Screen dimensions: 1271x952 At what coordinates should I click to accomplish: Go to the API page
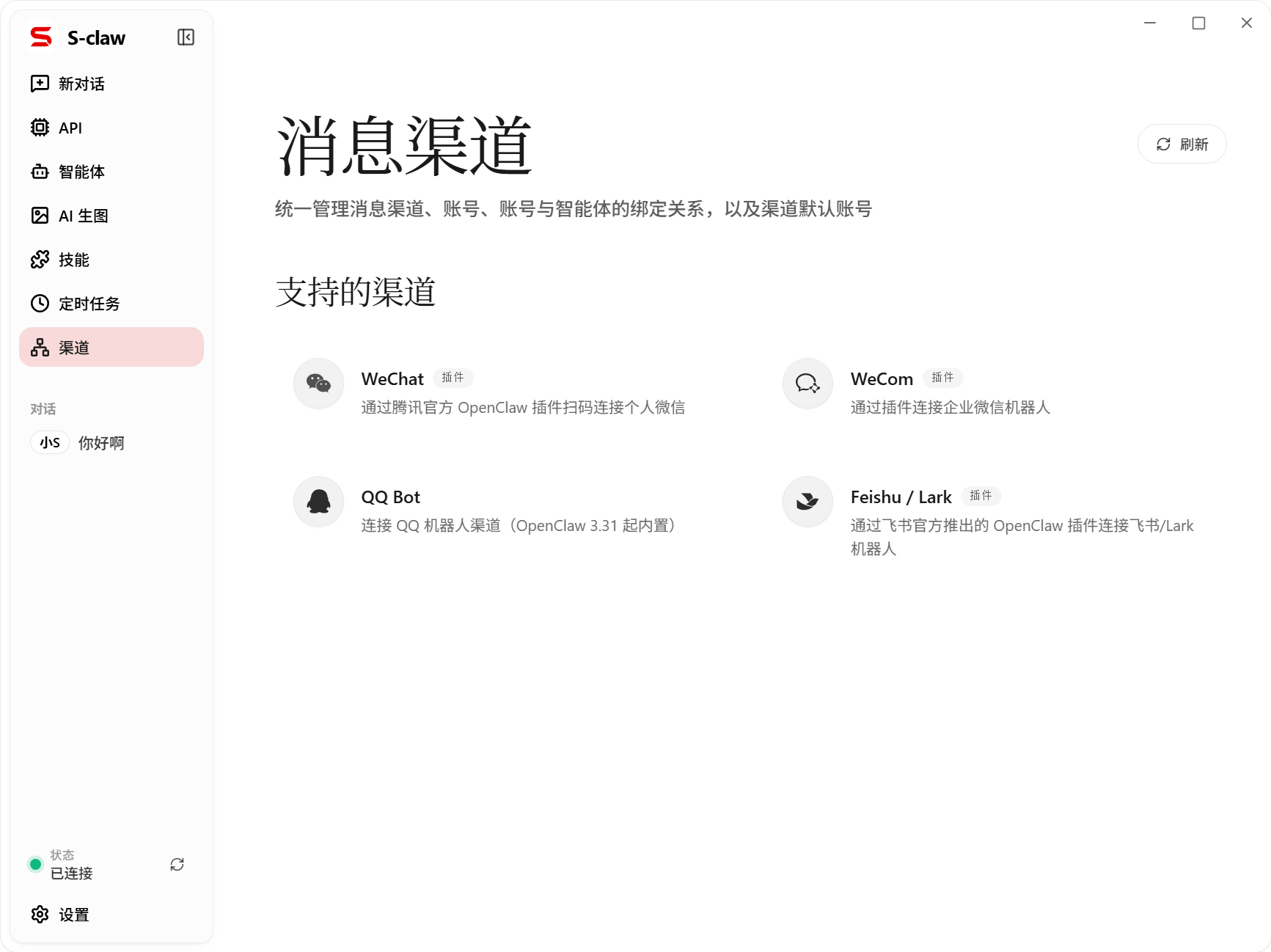tap(111, 128)
